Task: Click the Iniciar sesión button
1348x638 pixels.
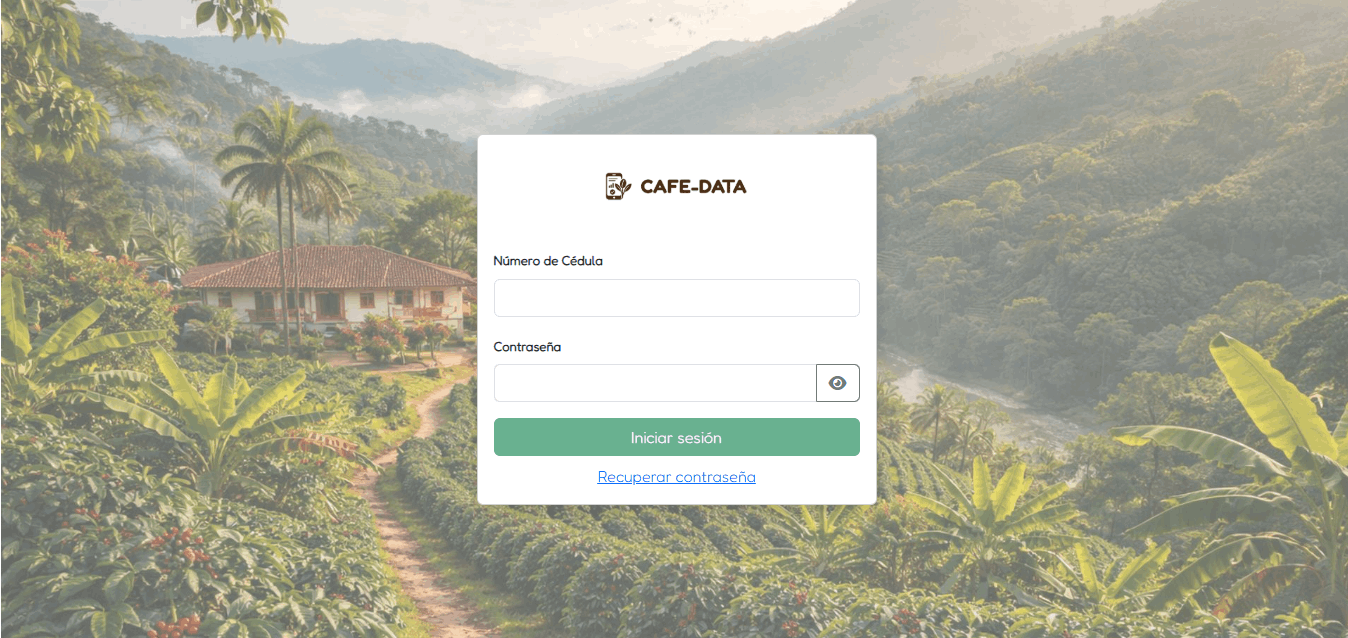Action: point(677,437)
